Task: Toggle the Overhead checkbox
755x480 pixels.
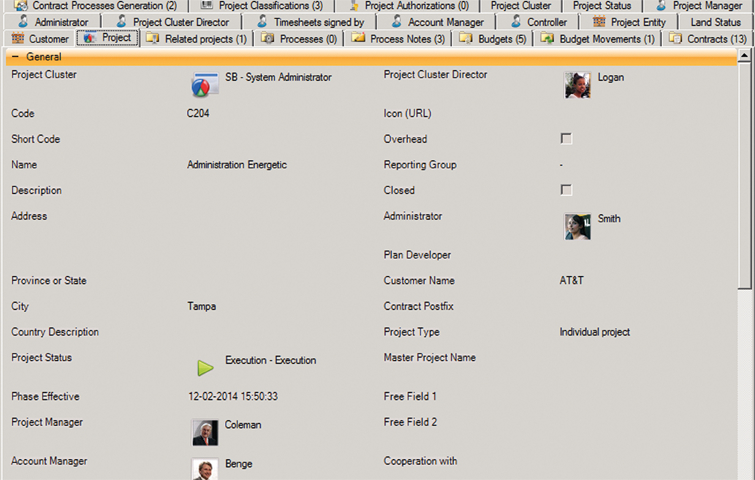Action: (566, 139)
